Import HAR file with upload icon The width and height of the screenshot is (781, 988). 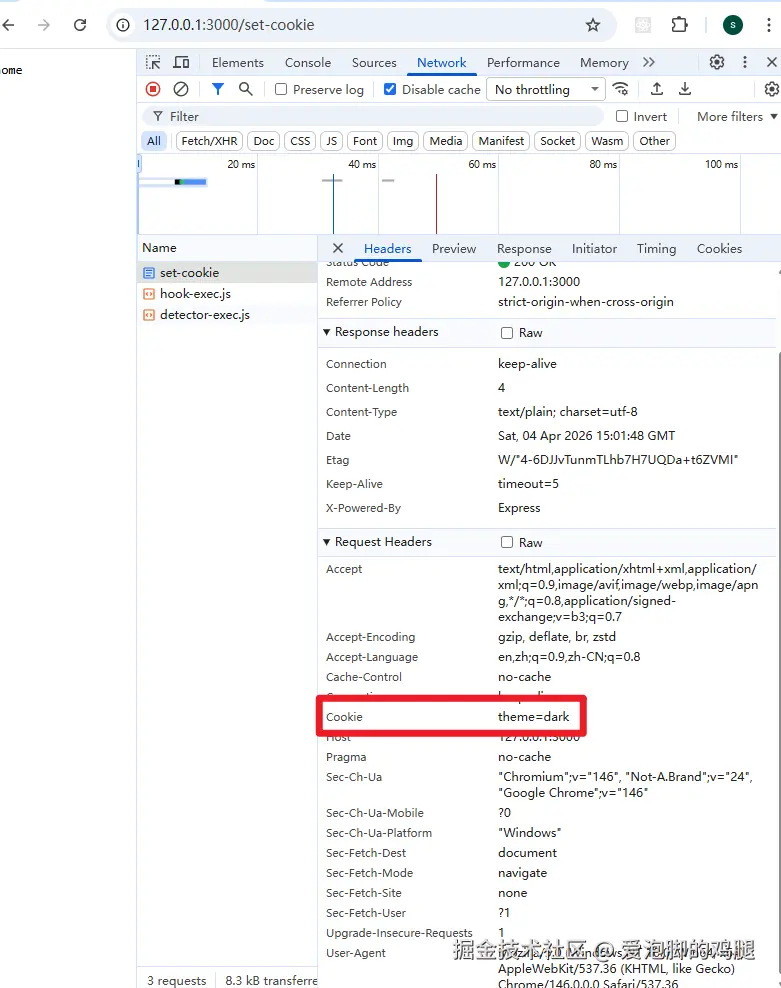[657, 89]
